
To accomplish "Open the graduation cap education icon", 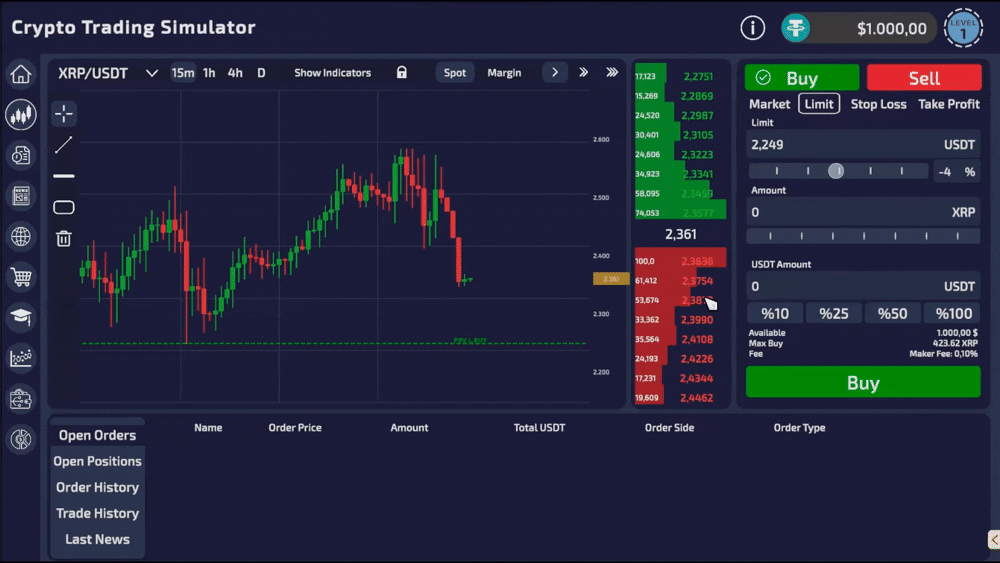I will tap(21, 317).
